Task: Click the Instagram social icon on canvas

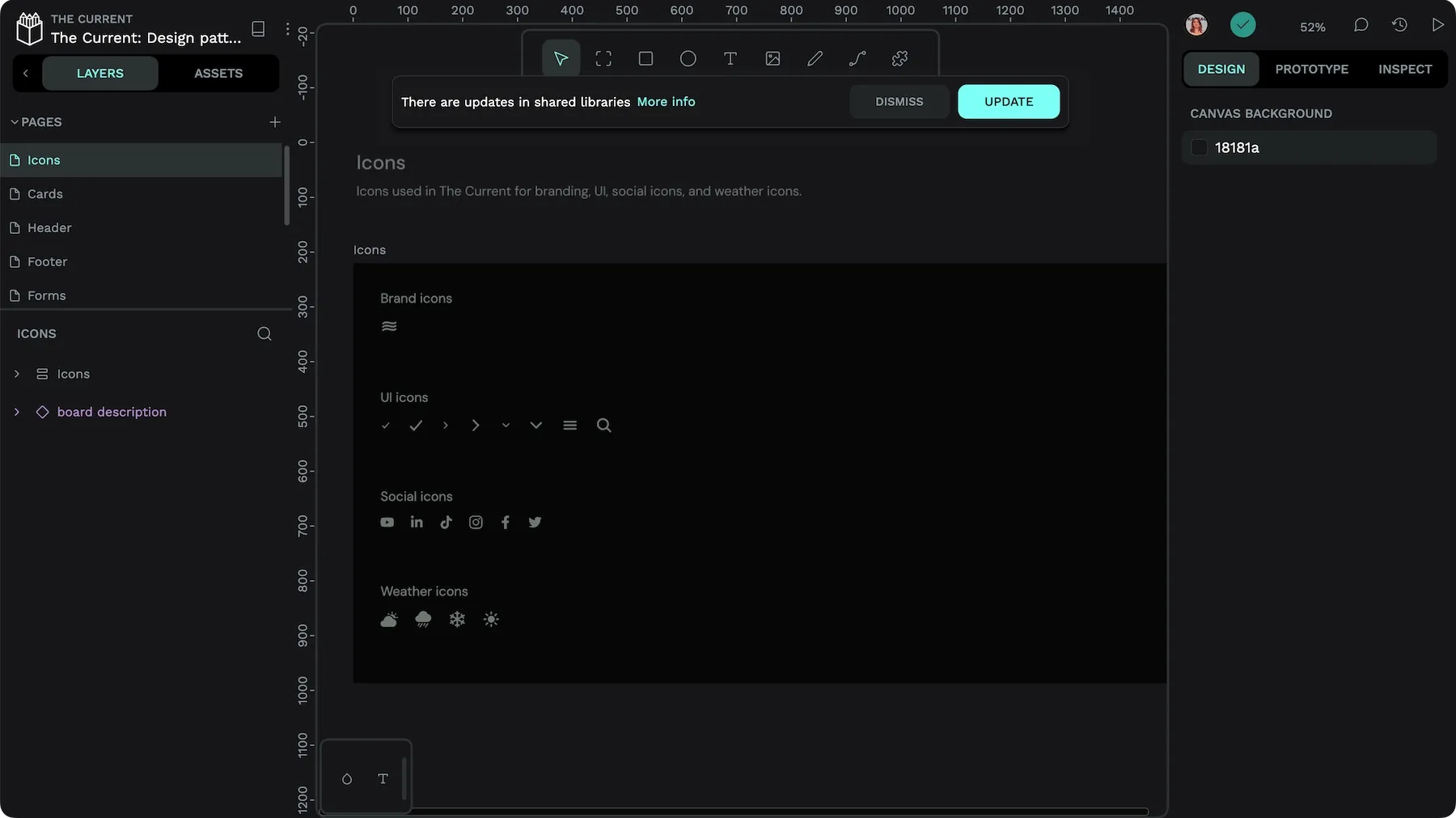Action: [476, 522]
